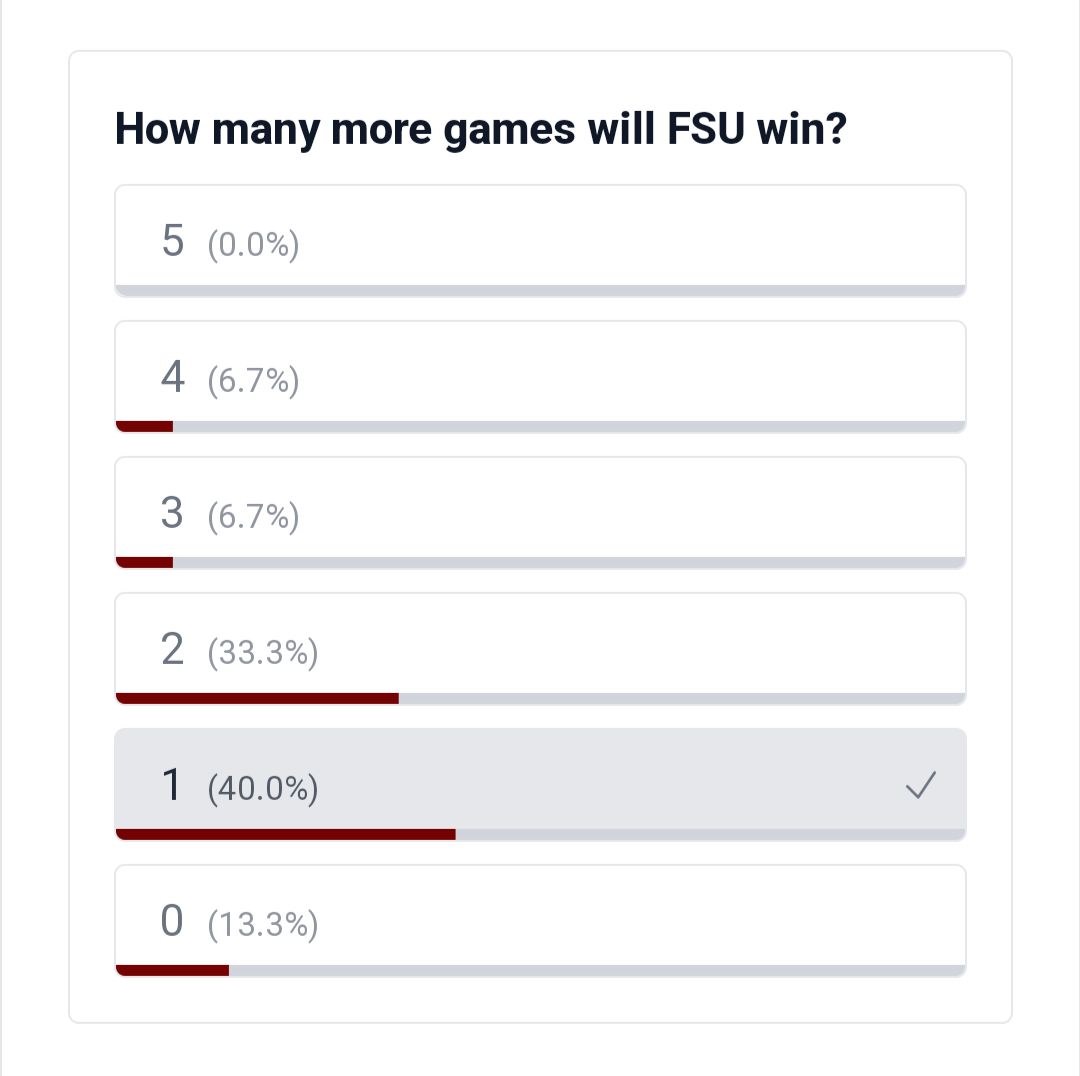Click the checkmark on the selected option
Image resolution: width=1080 pixels, height=1076 pixels.
click(x=921, y=785)
